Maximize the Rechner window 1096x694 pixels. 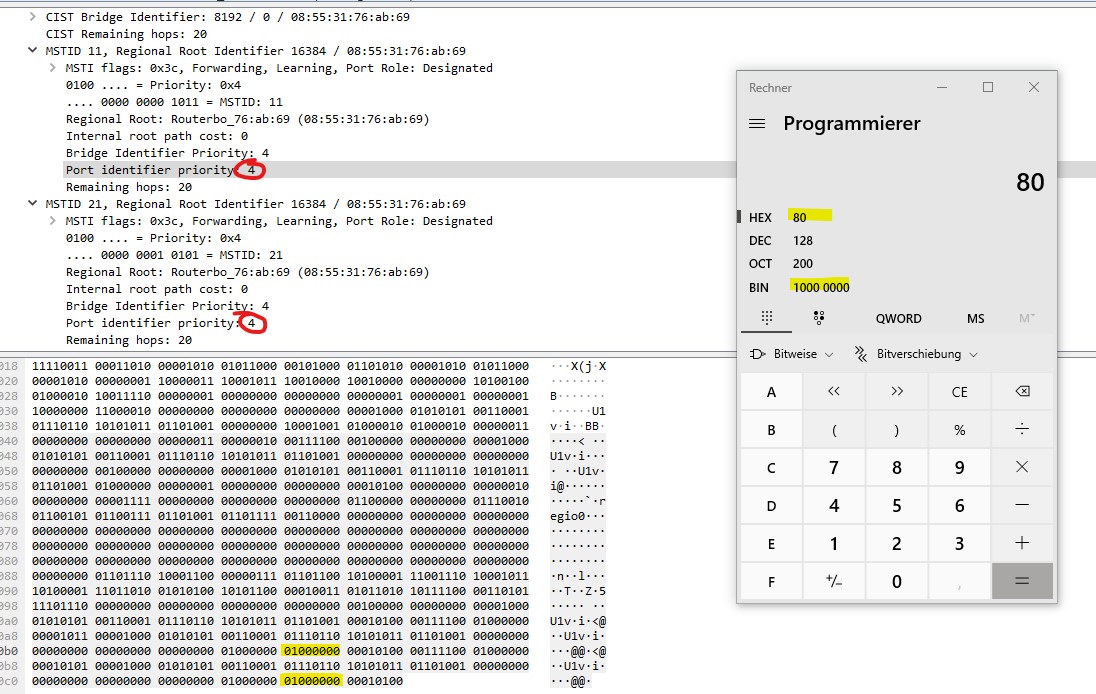tap(988, 87)
